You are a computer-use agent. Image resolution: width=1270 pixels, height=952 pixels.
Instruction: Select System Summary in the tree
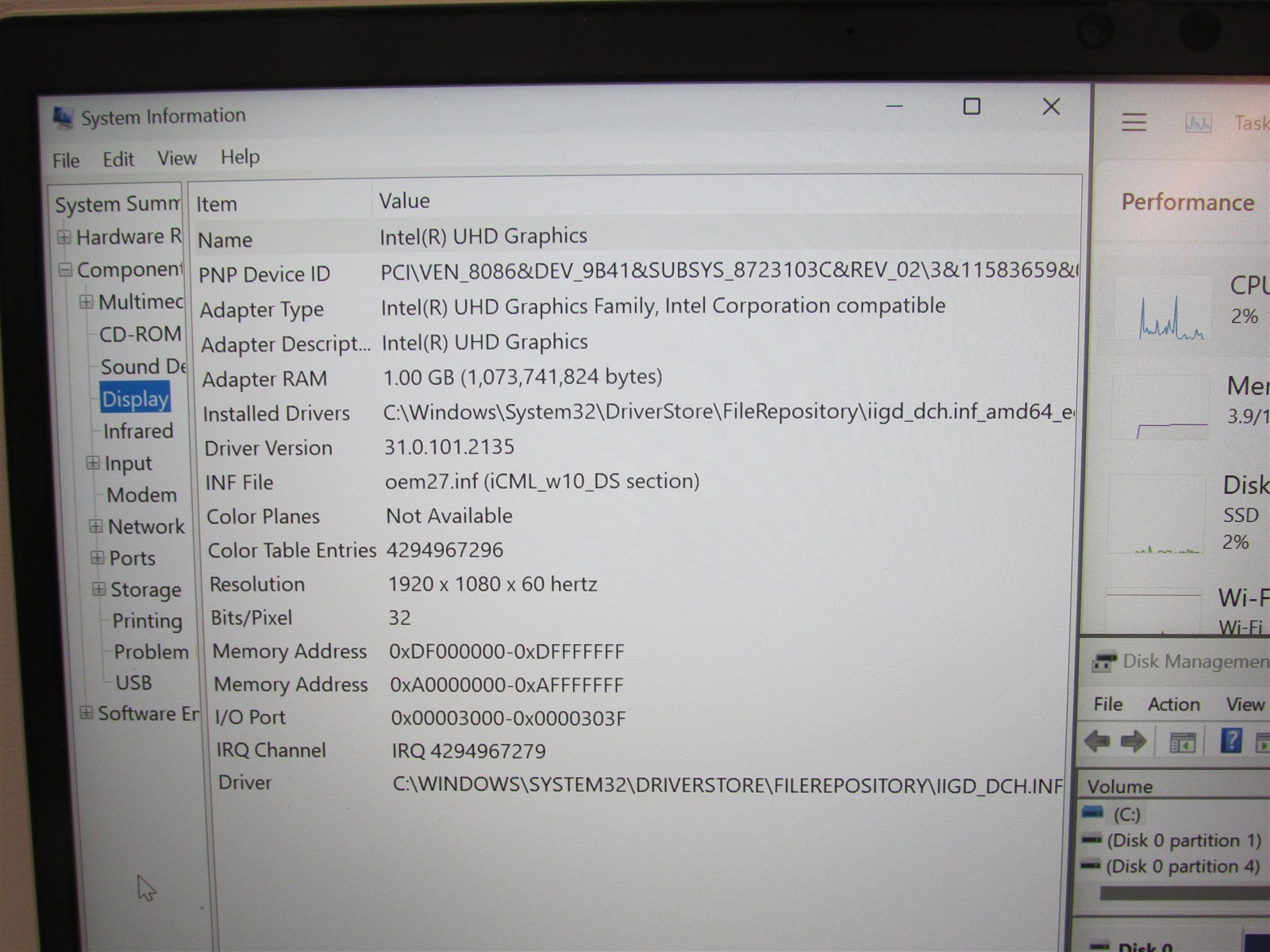coord(117,205)
